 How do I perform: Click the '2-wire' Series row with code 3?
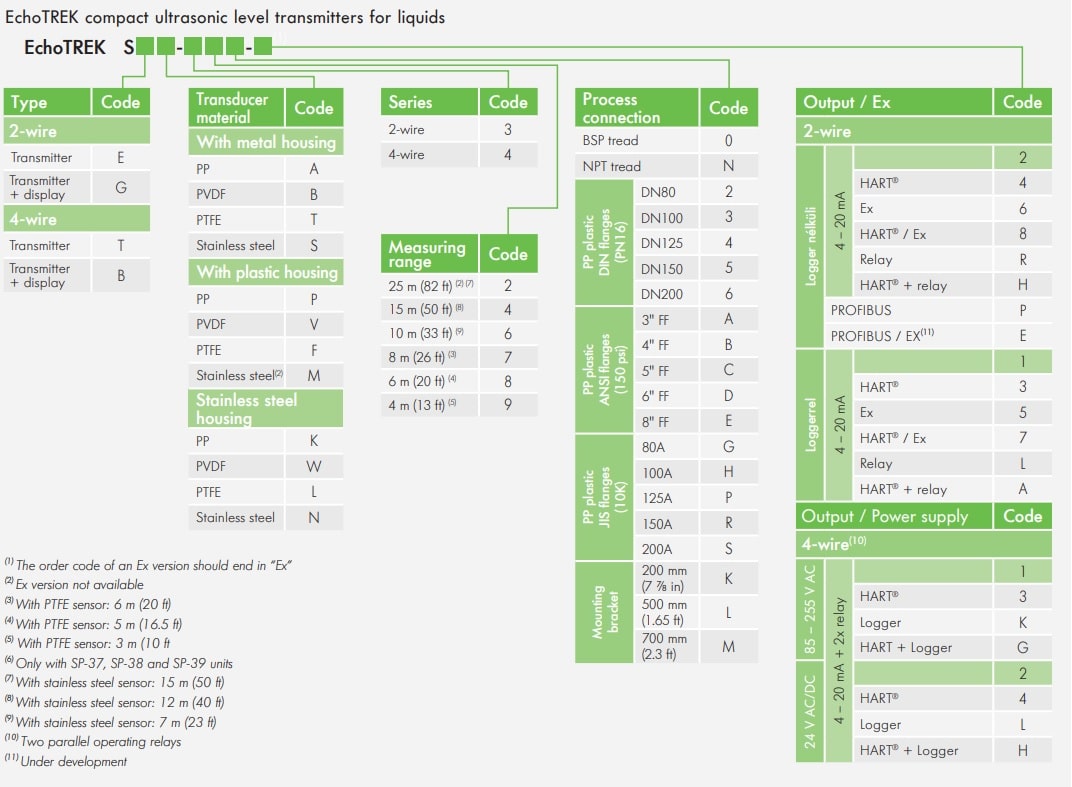coord(459,129)
